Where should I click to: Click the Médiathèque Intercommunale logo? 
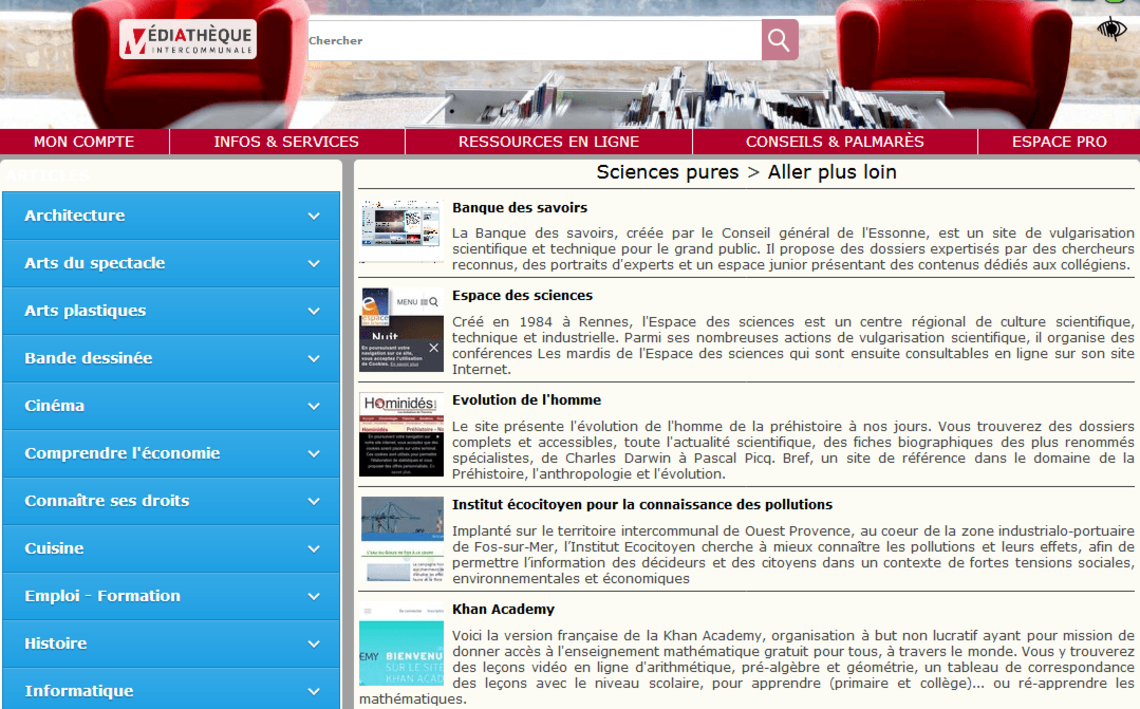click(x=188, y=40)
